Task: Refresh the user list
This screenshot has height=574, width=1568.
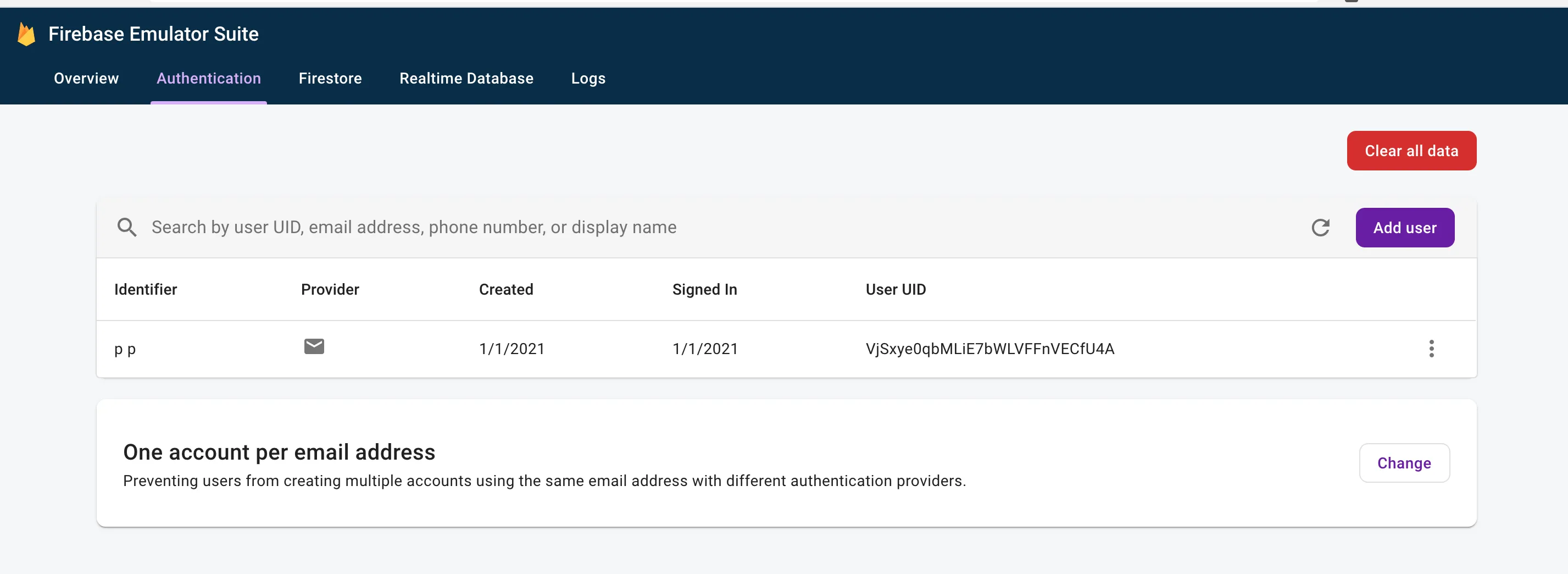Action: (x=1320, y=227)
